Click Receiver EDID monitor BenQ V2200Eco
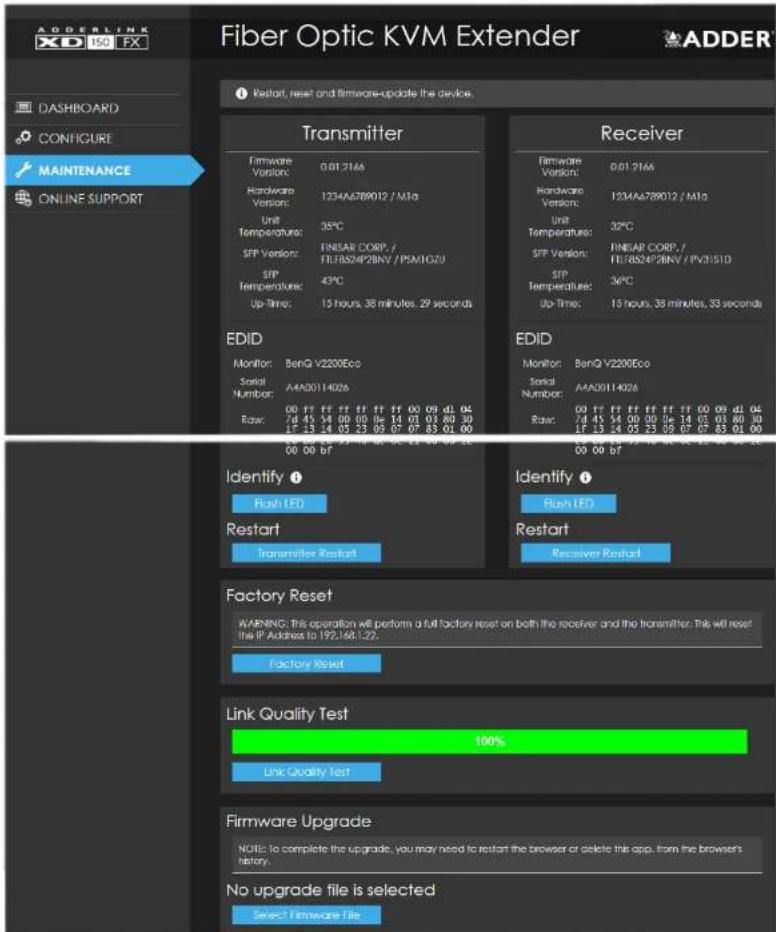Image resolution: width=776 pixels, height=932 pixels. (x=612, y=363)
